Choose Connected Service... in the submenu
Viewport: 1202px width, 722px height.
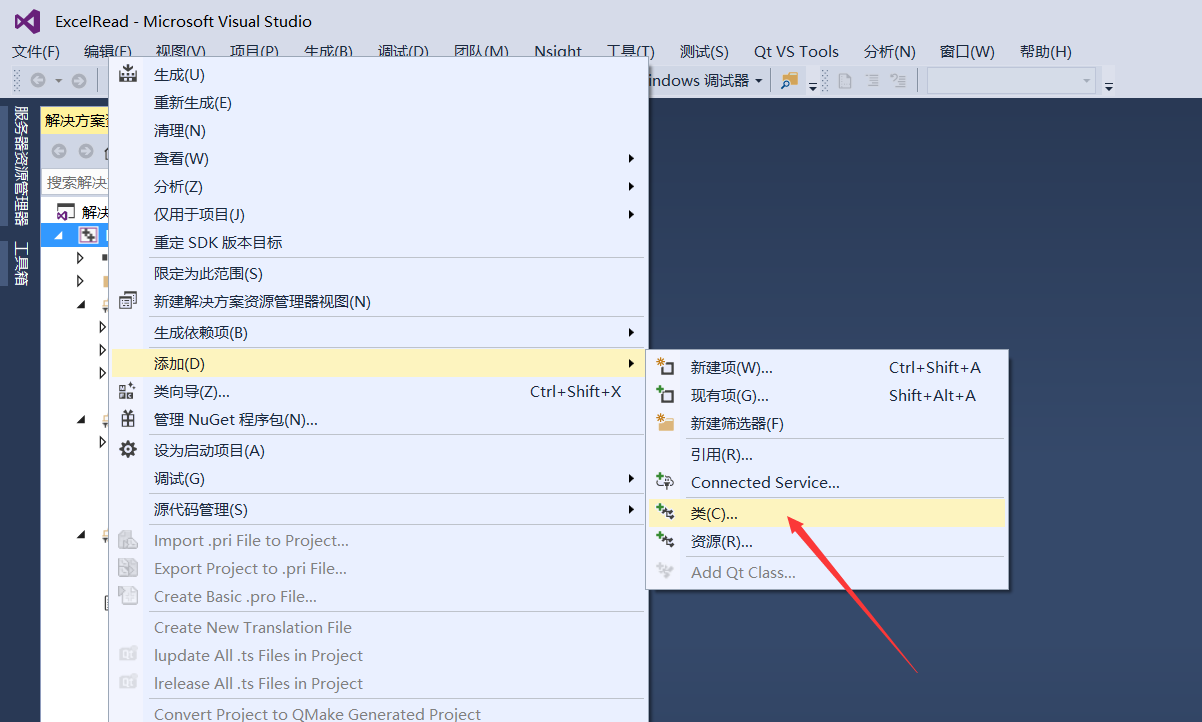(828, 482)
